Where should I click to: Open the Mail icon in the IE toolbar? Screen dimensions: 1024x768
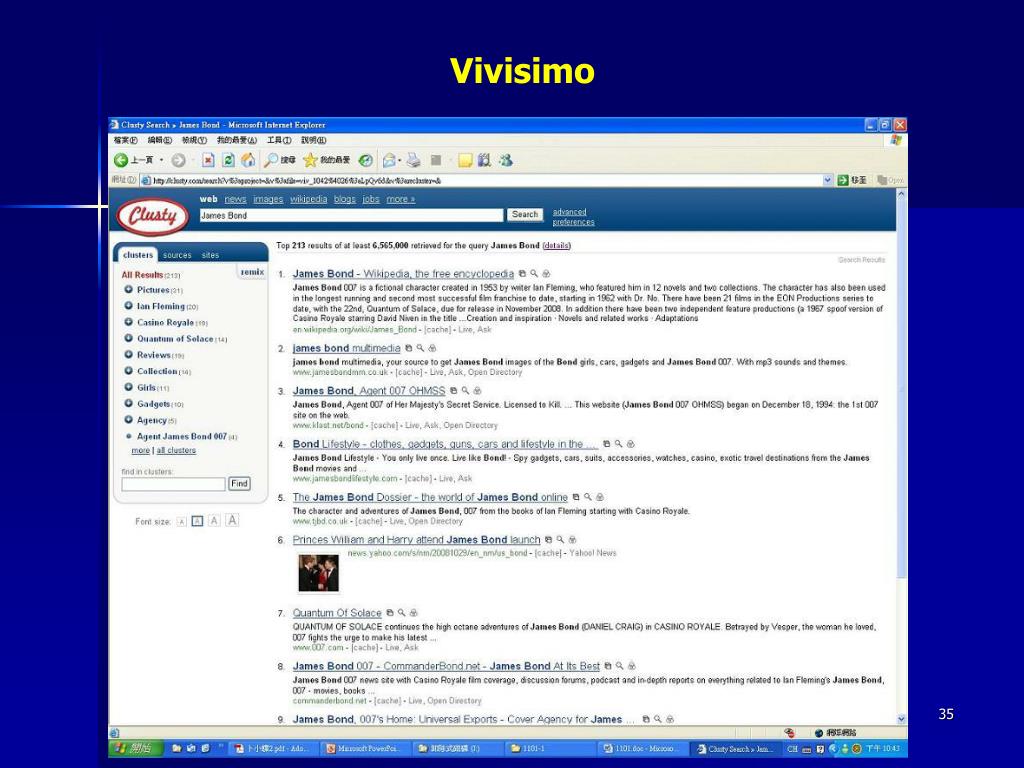click(391, 160)
